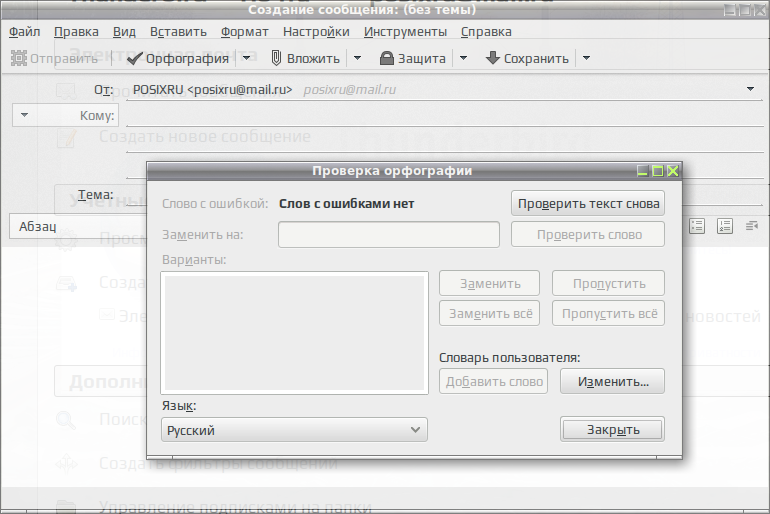Screen dimensions: 770x514
Task: Click the Пропустить button
Action: 608,284
